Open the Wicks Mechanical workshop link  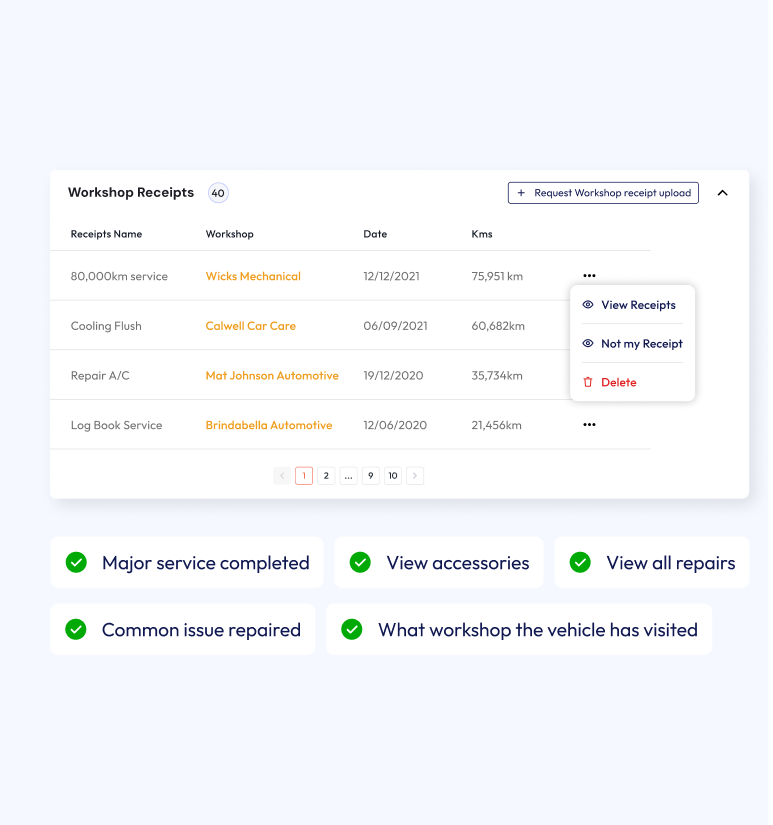(x=253, y=276)
